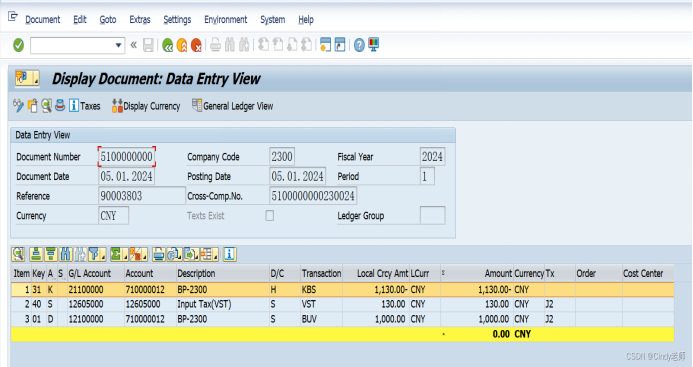693x367 pixels.
Task: Select G/L account cell 12100000
Action: pos(95,319)
